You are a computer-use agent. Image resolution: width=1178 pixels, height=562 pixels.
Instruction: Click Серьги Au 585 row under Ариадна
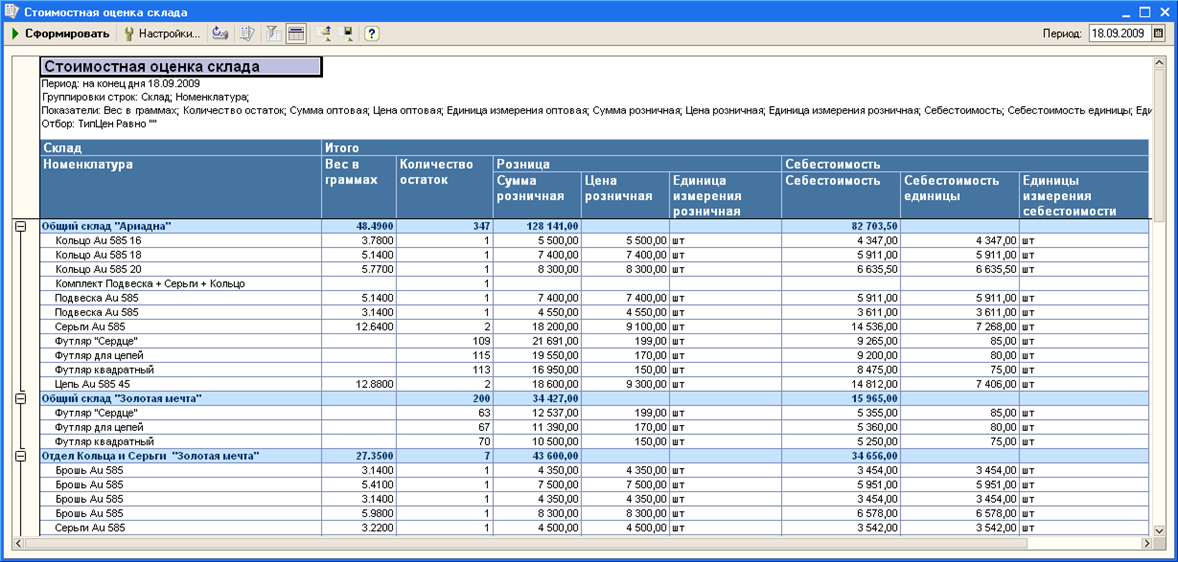(594, 327)
